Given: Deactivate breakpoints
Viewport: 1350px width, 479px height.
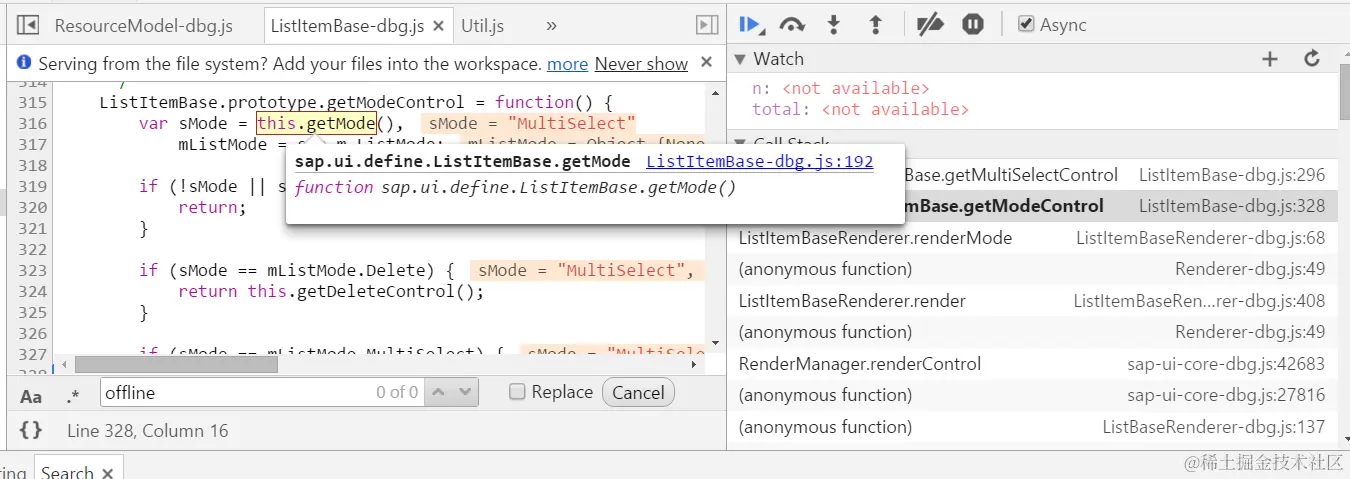Looking at the screenshot, I should 930,24.
